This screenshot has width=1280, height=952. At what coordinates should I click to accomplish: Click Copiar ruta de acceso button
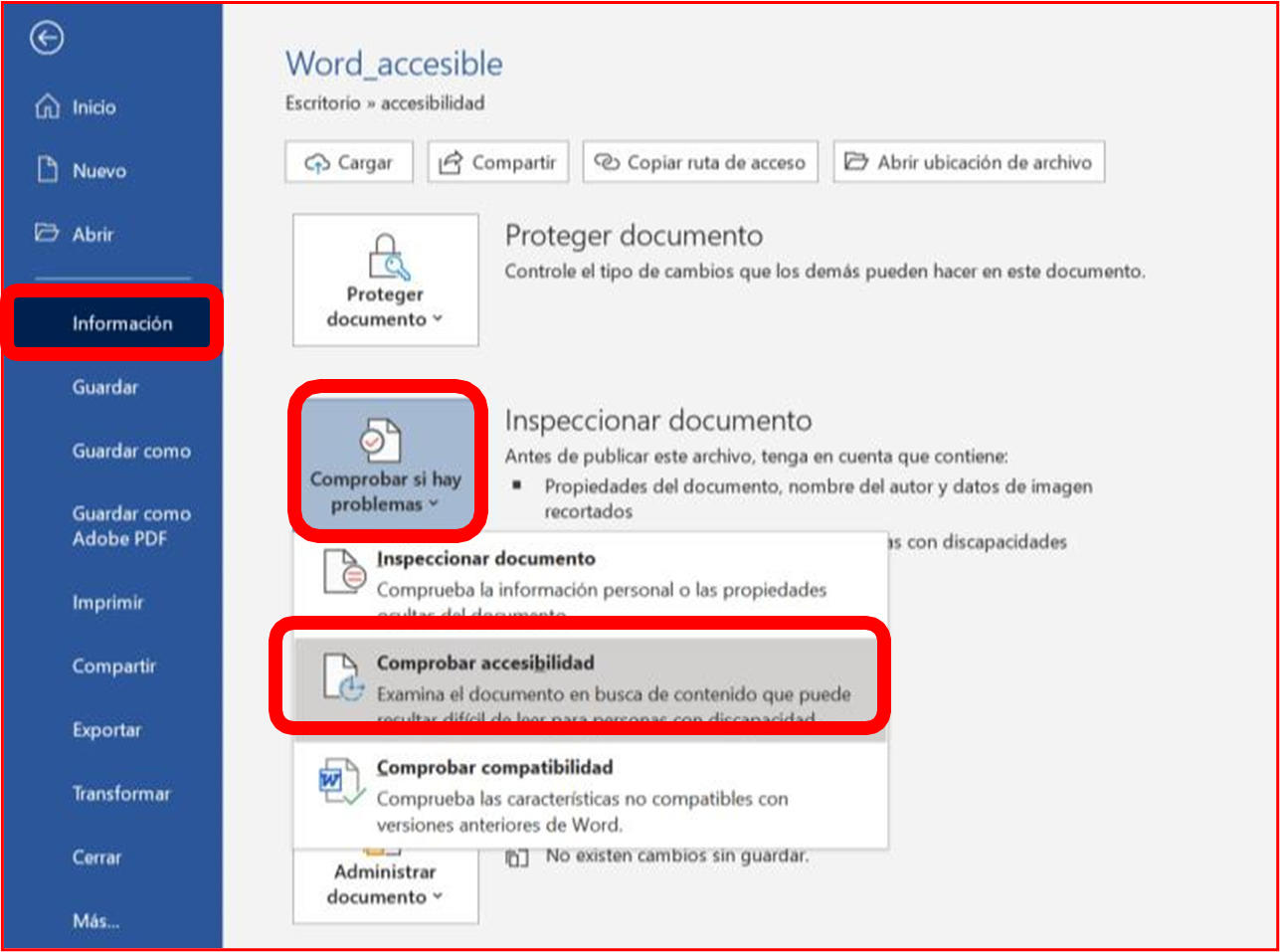coord(700,162)
